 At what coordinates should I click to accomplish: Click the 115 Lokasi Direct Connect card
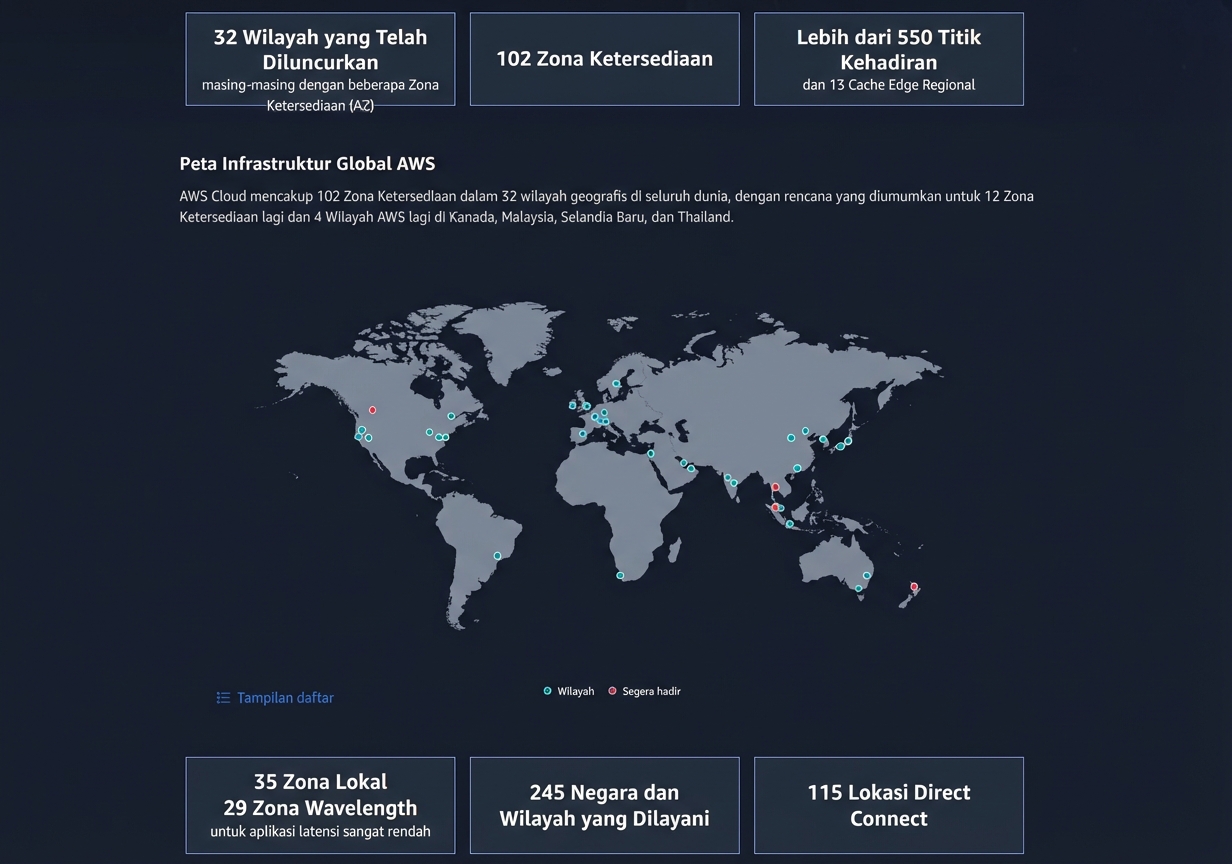[x=888, y=805]
